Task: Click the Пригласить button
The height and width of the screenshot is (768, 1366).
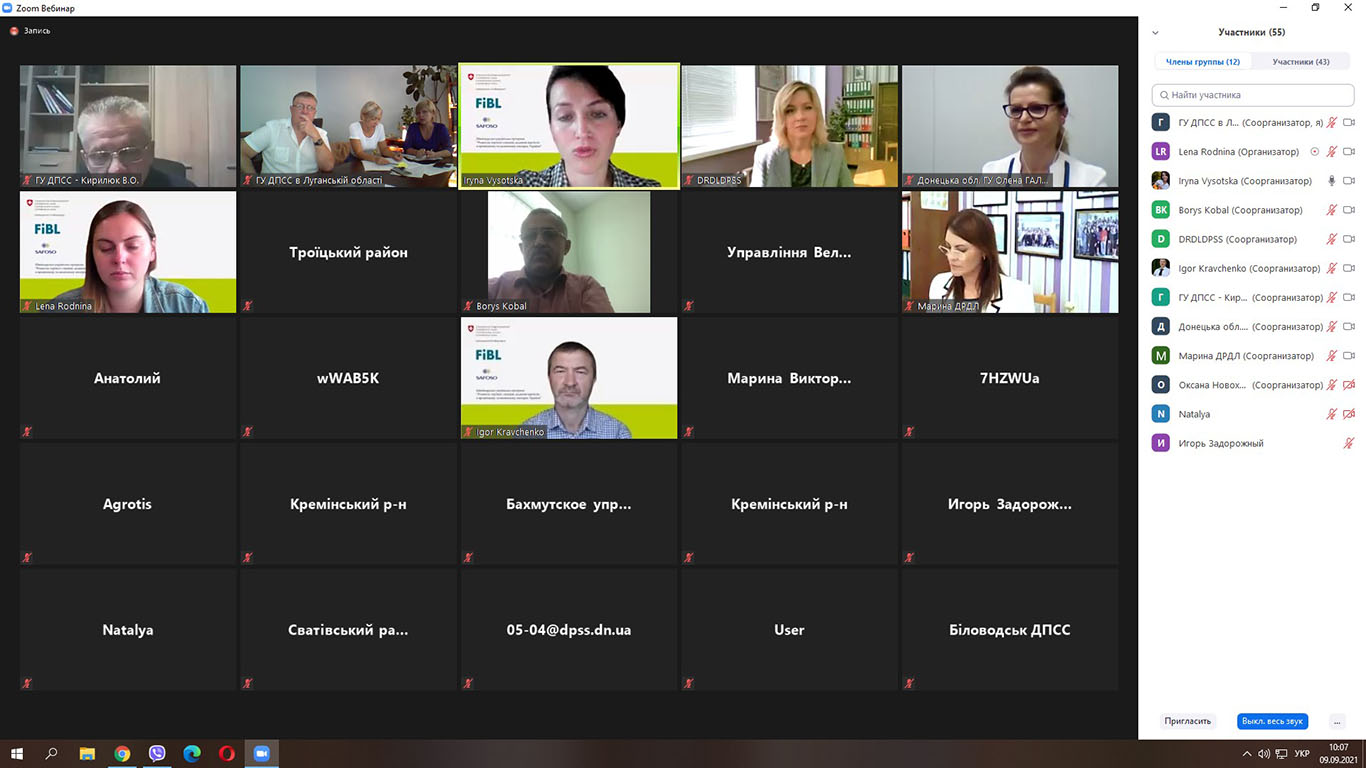Action: [x=1188, y=721]
